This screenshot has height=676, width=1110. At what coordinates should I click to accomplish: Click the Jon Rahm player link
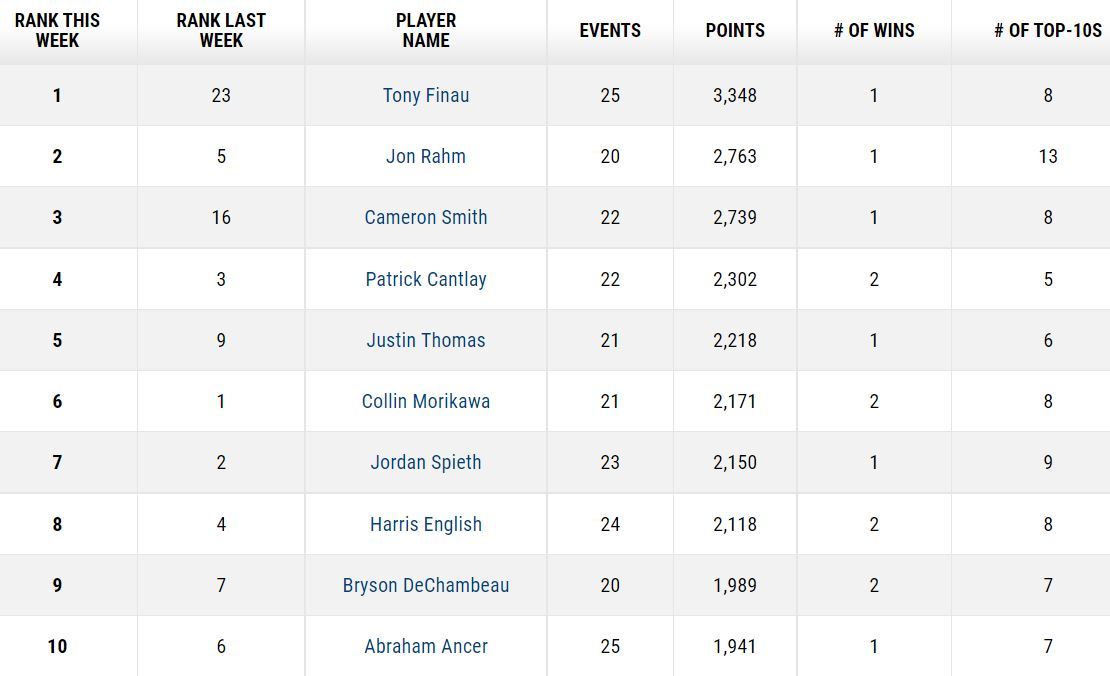tap(426, 157)
